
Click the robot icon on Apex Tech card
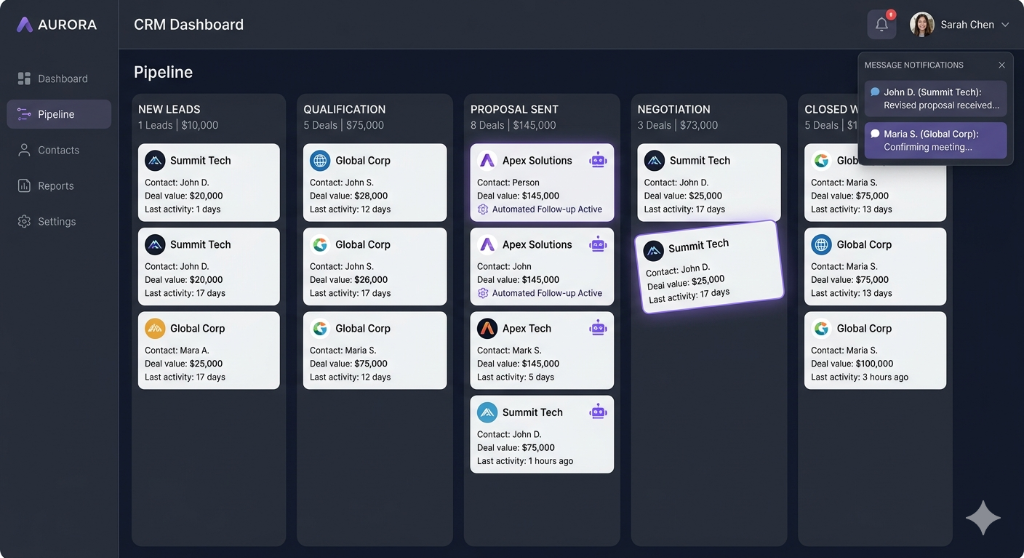pyautogui.click(x=598, y=328)
